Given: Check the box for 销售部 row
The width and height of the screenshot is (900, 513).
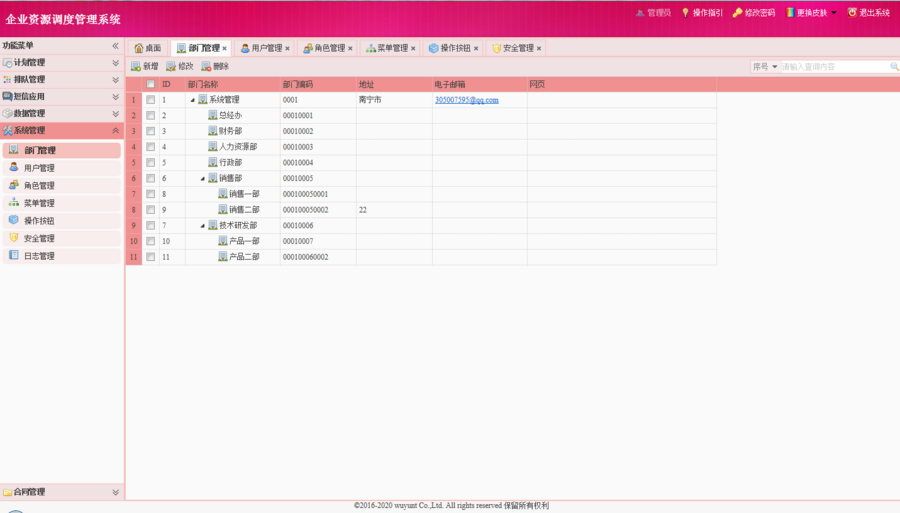Looking at the screenshot, I should (x=150, y=178).
